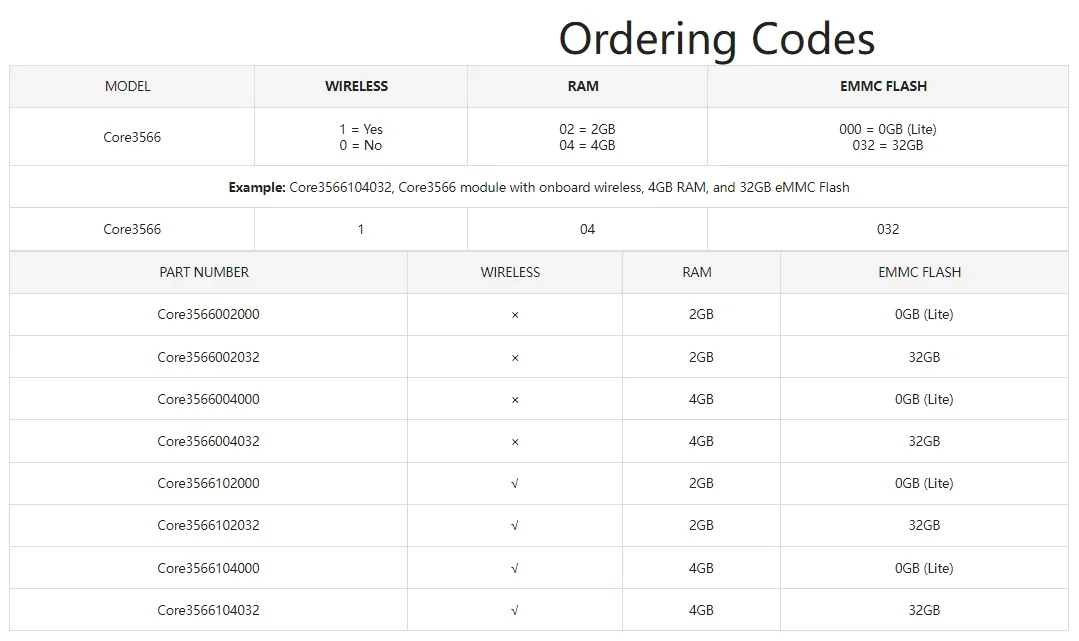Click the '000 = 0GB (Lite)' flash code cell
Image resolution: width=1079 pixels, height=641 pixels.
point(887,129)
